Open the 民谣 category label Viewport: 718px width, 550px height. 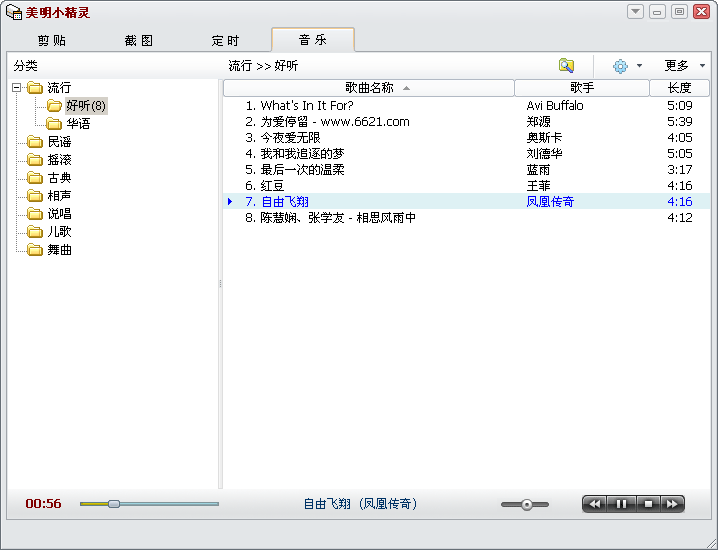tap(59, 142)
